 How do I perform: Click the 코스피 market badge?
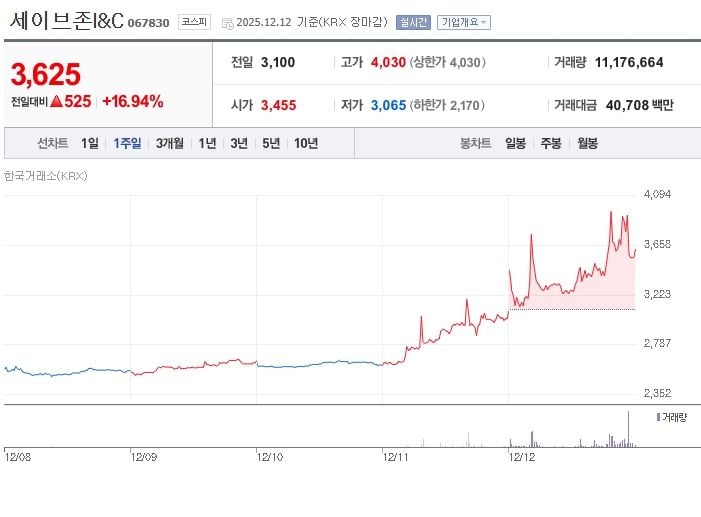[x=193, y=21]
